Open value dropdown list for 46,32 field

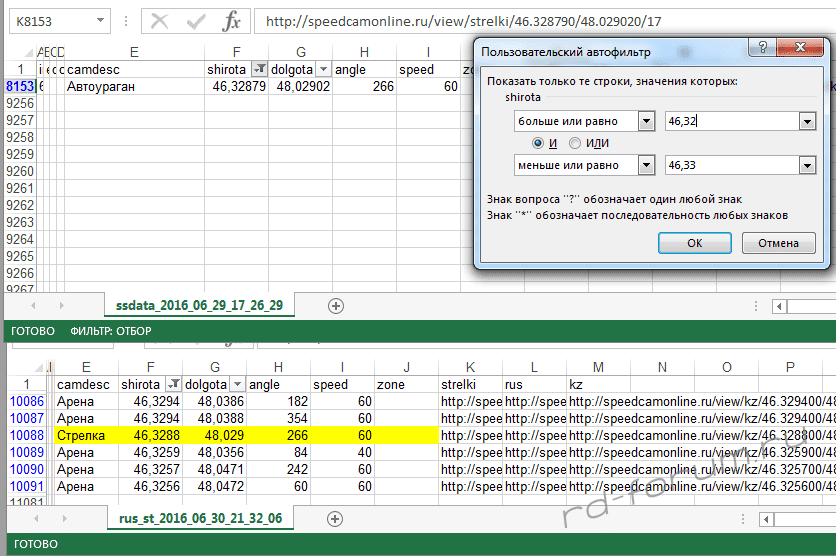click(806, 121)
